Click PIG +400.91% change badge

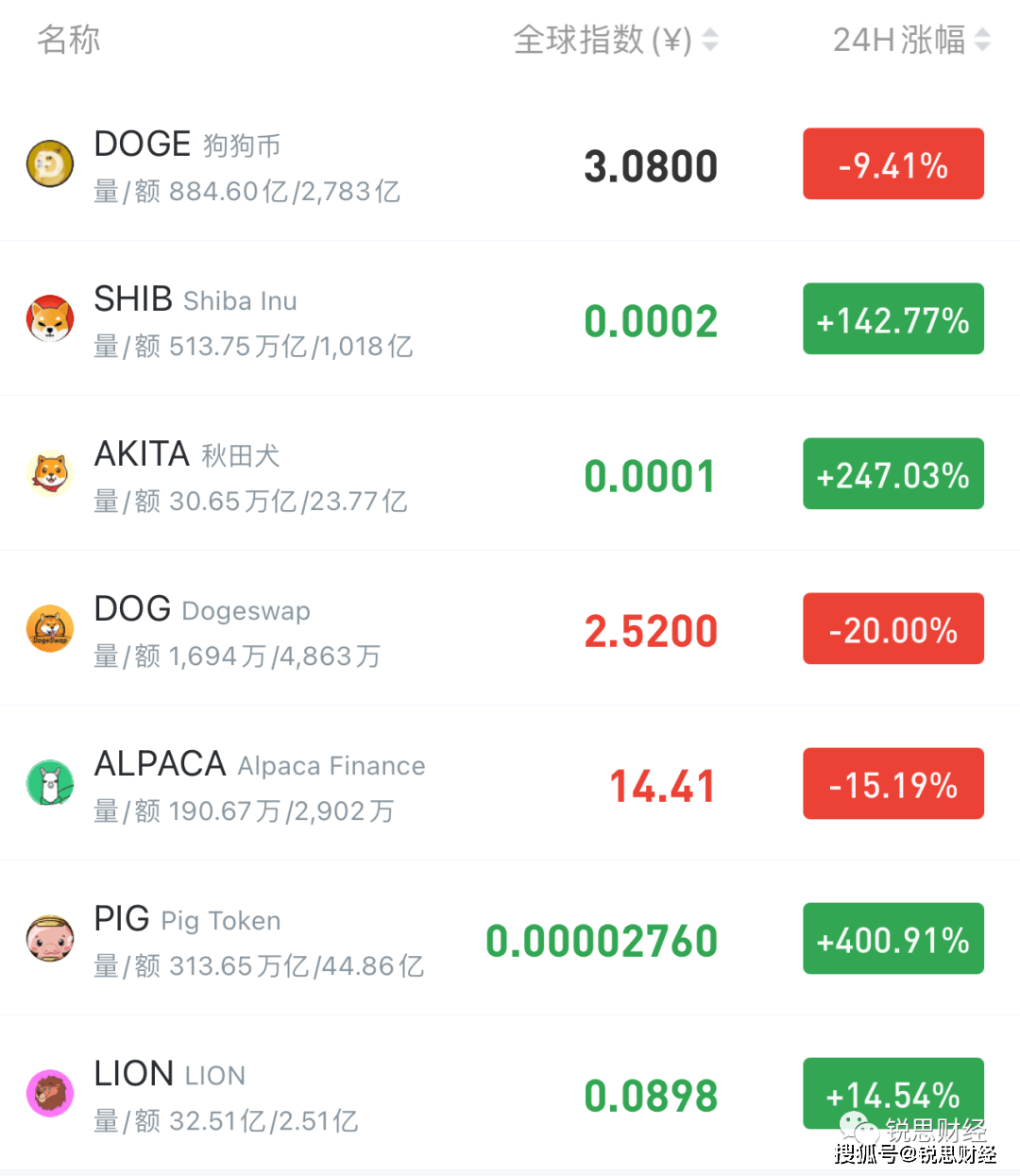click(x=892, y=939)
